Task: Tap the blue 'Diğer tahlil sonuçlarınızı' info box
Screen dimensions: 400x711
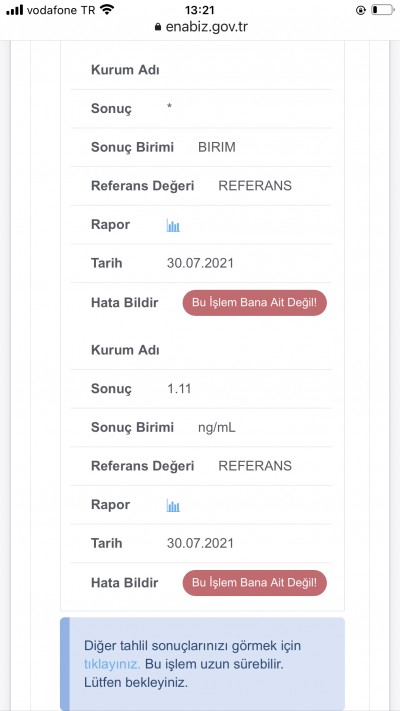Action: point(202,664)
